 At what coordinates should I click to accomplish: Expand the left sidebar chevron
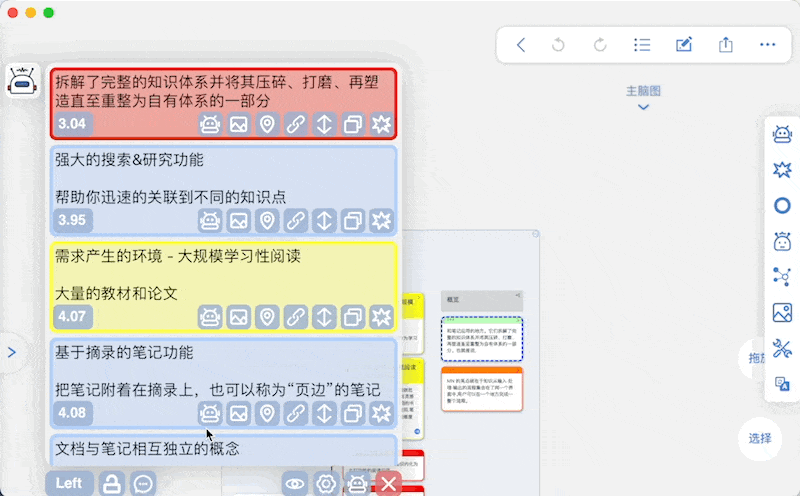(x=12, y=352)
